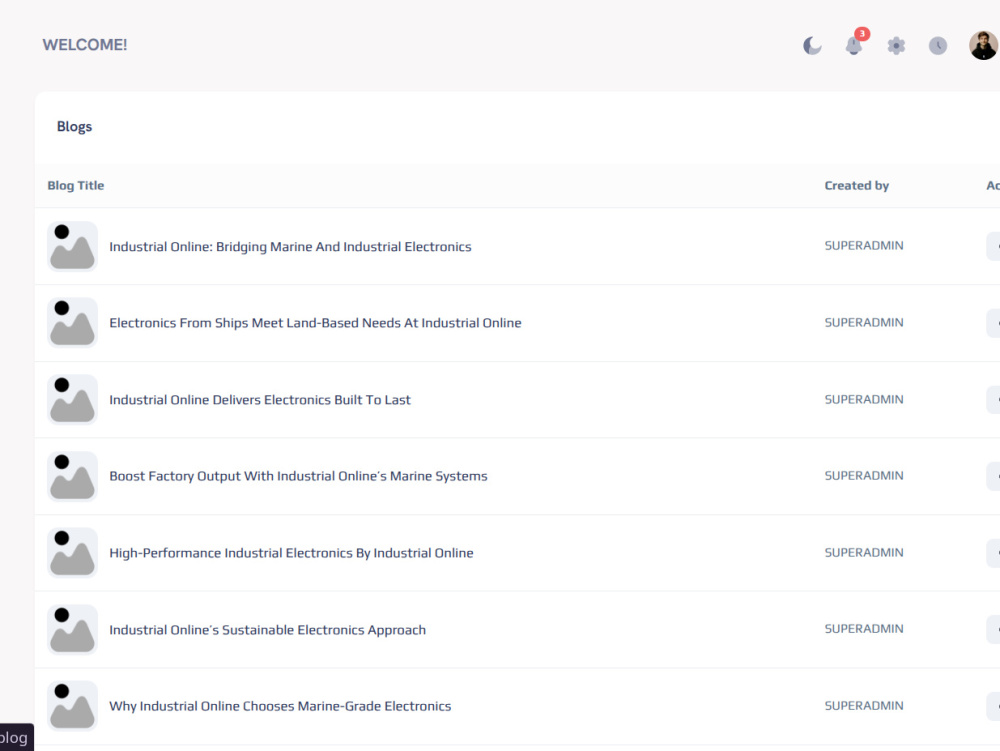Sort by the Created by column header

(856, 185)
